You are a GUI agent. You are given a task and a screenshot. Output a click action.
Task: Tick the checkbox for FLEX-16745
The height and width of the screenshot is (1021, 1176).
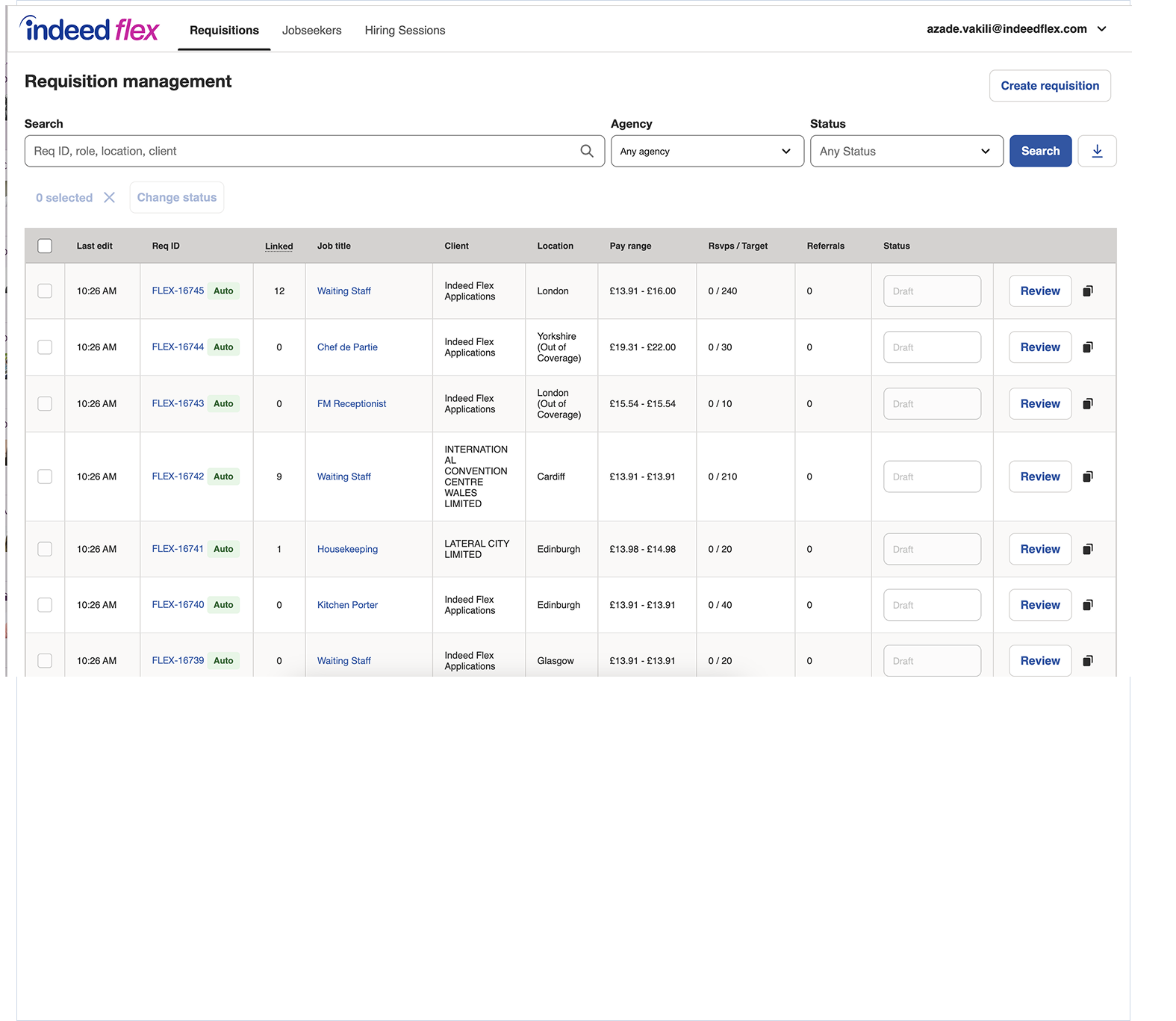point(45,291)
